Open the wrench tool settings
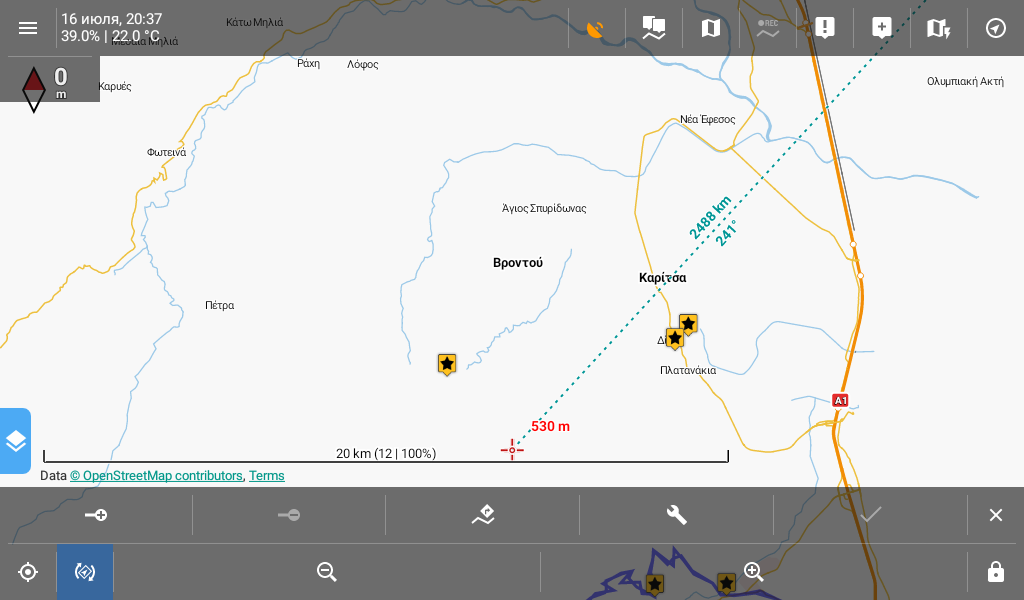This screenshot has height=600, width=1024. tap(677, 515)
